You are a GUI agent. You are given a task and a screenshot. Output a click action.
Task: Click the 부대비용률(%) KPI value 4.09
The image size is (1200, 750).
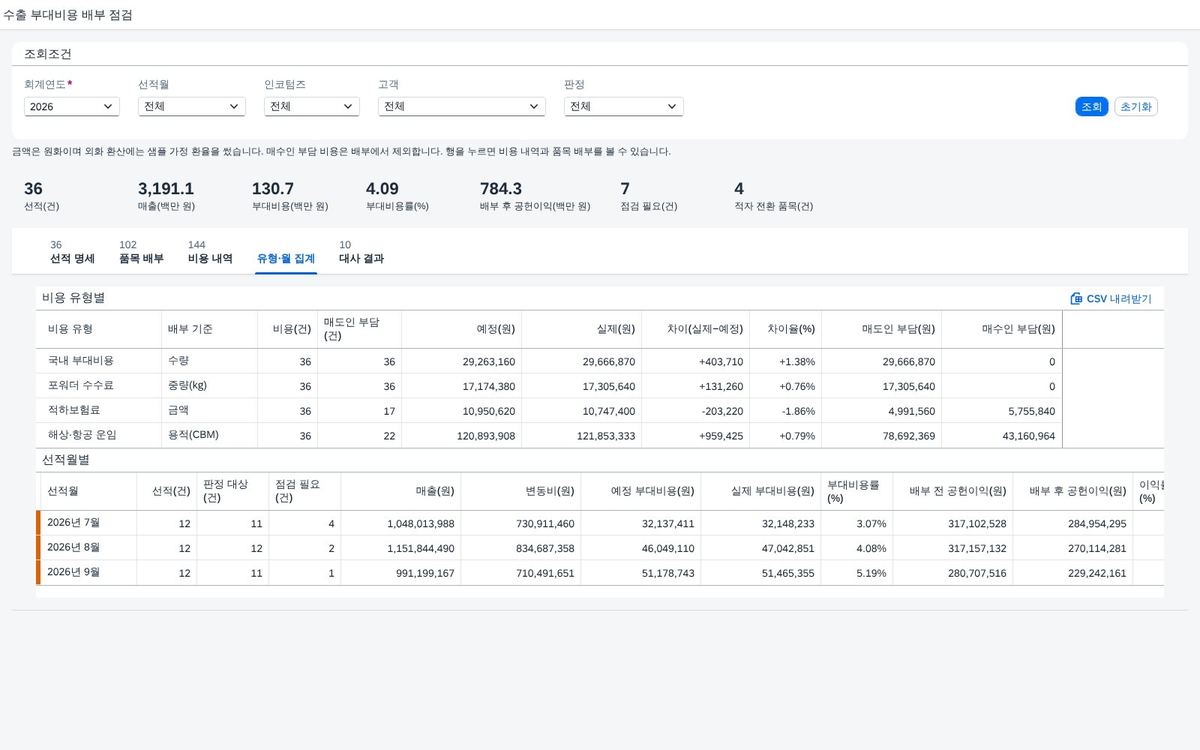click(382, 189)
